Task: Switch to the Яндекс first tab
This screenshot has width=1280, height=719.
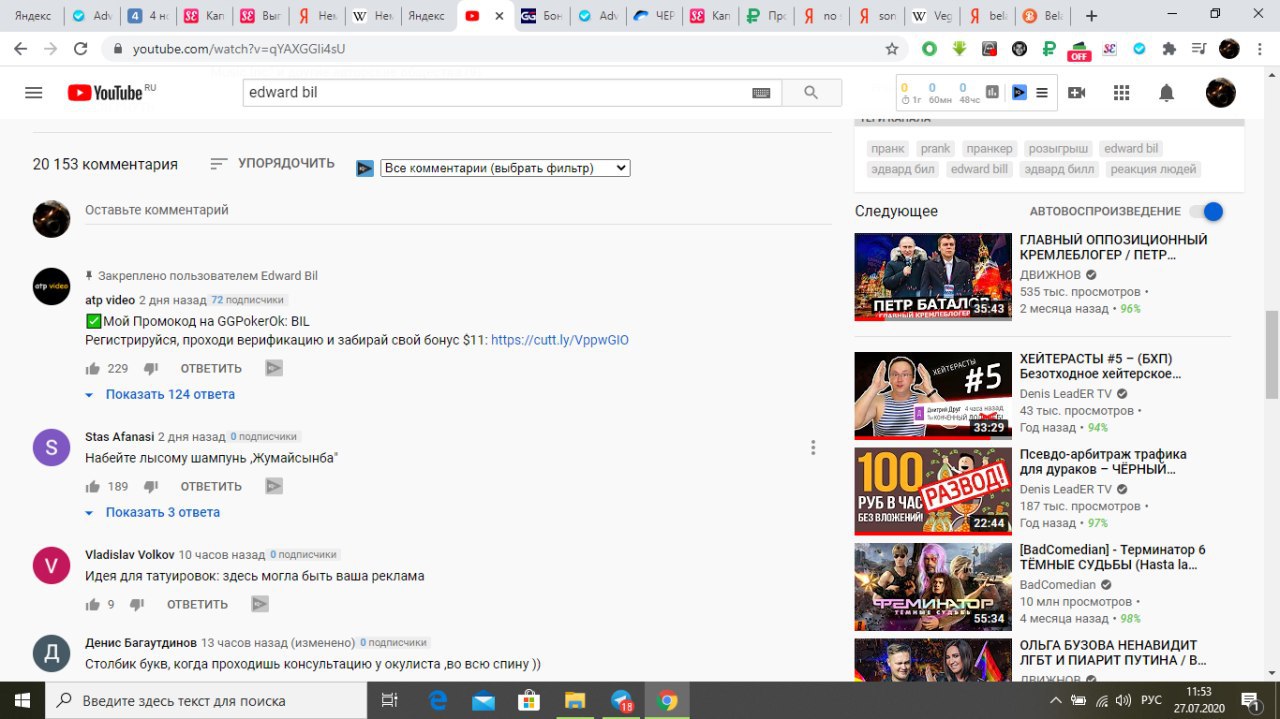Action: tap(33, 16)
